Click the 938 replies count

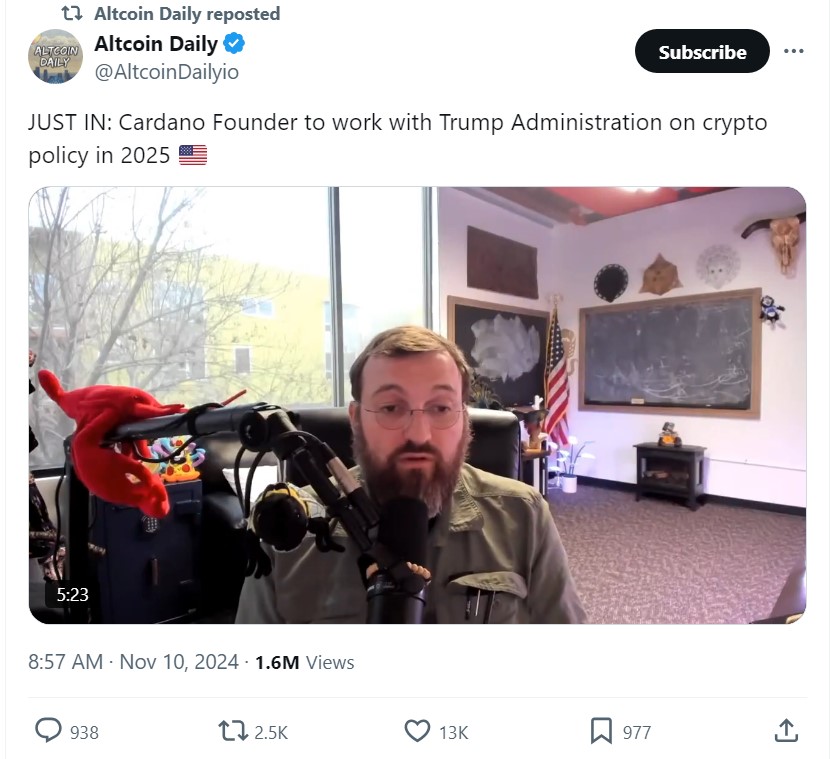[85, 733]
